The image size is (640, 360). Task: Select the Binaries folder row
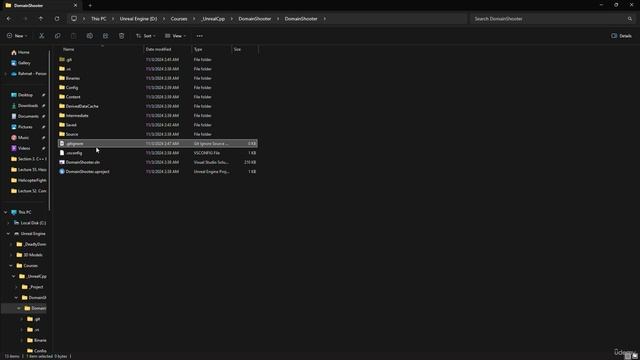tap(158, 78)
